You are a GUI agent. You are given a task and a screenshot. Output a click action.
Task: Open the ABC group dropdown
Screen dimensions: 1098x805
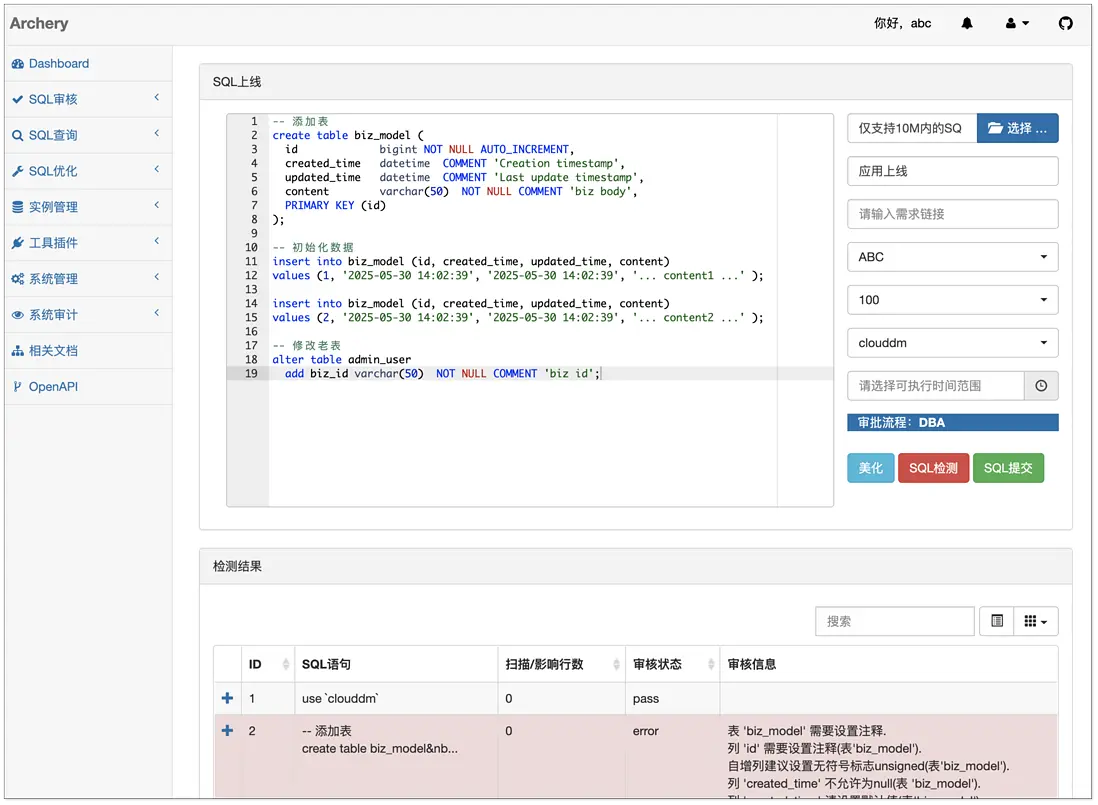(952, 257)
